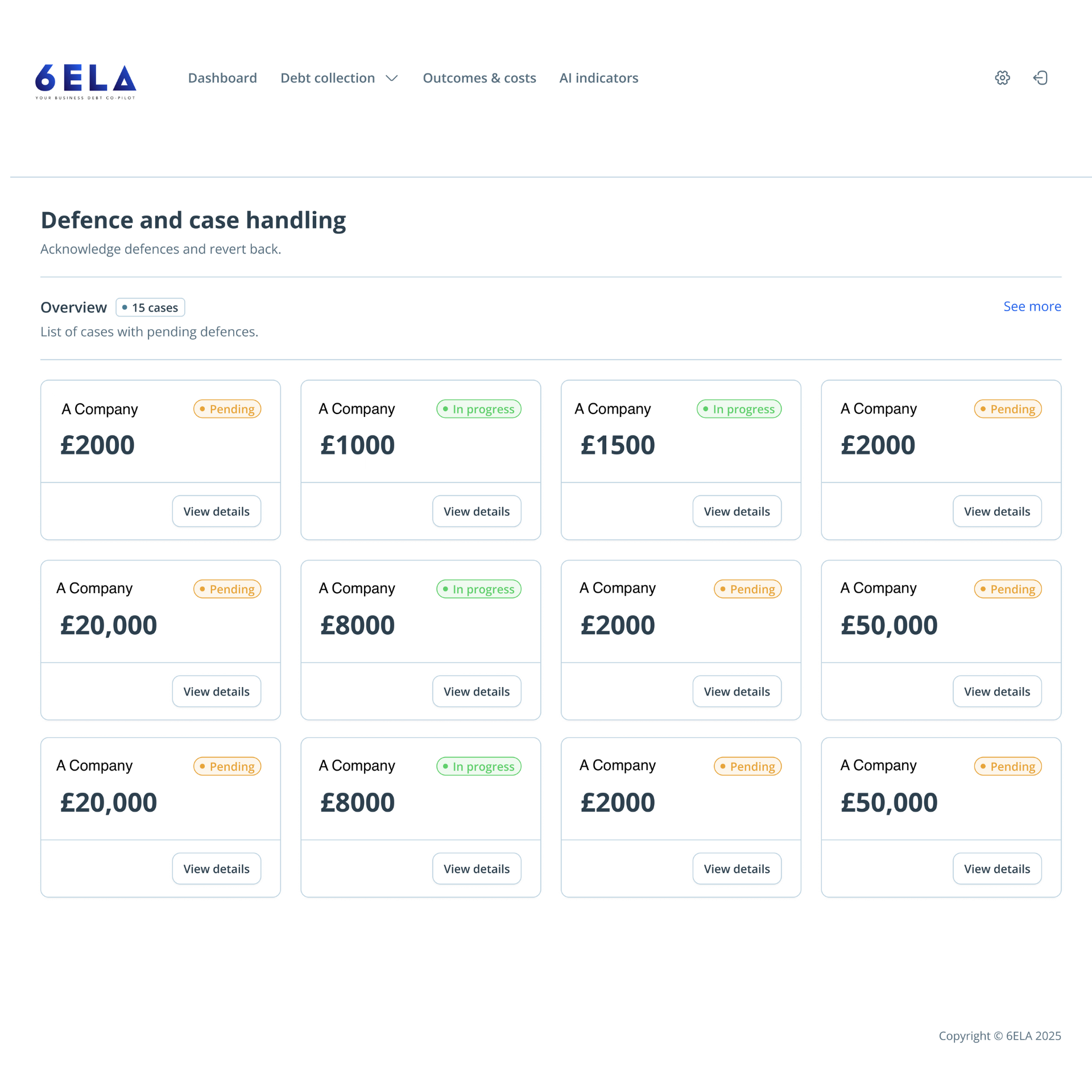View details on the bottom-right £50,000 case

coord(997,868)
